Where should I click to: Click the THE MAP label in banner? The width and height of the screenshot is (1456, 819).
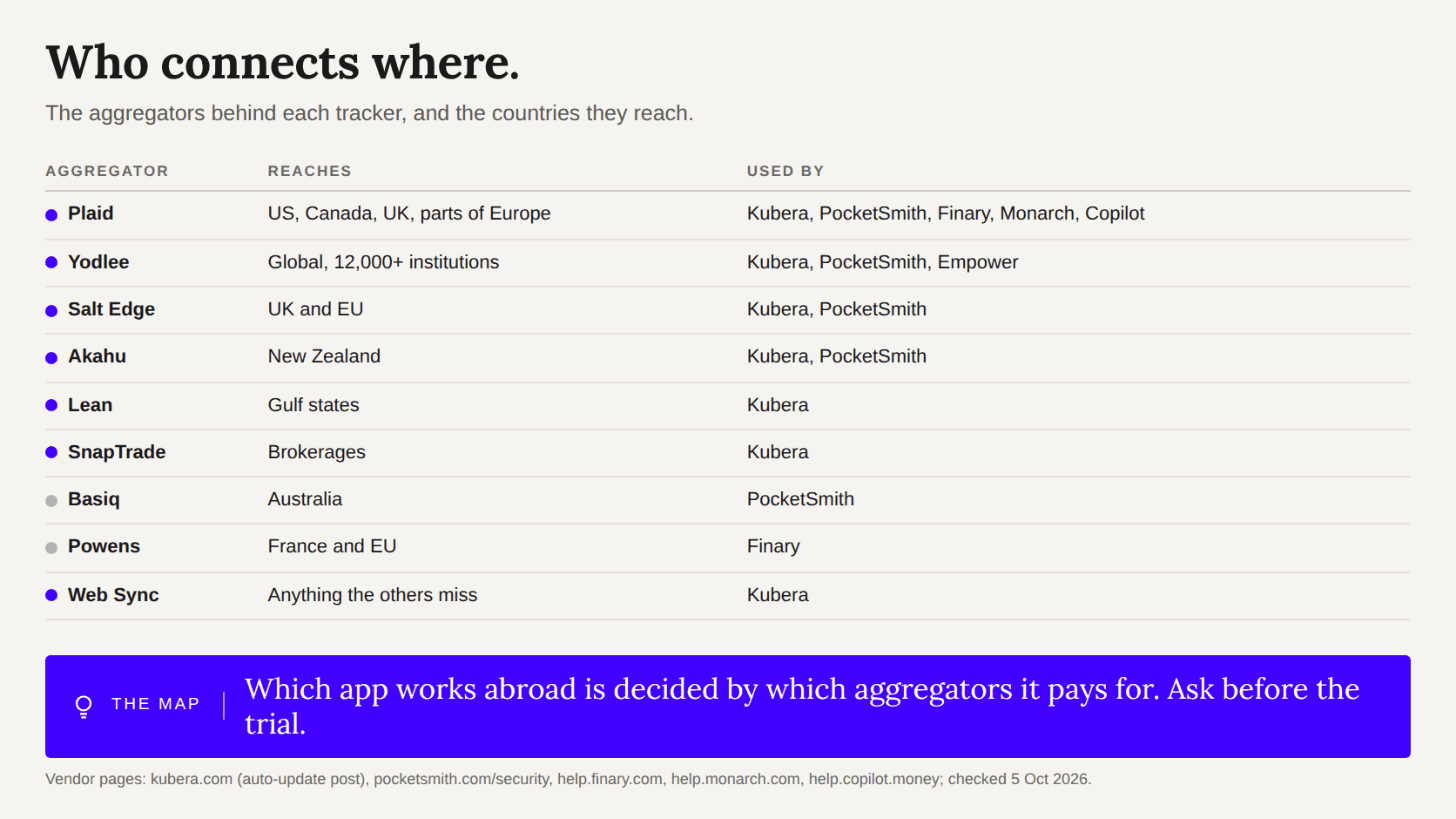[156, 704]
